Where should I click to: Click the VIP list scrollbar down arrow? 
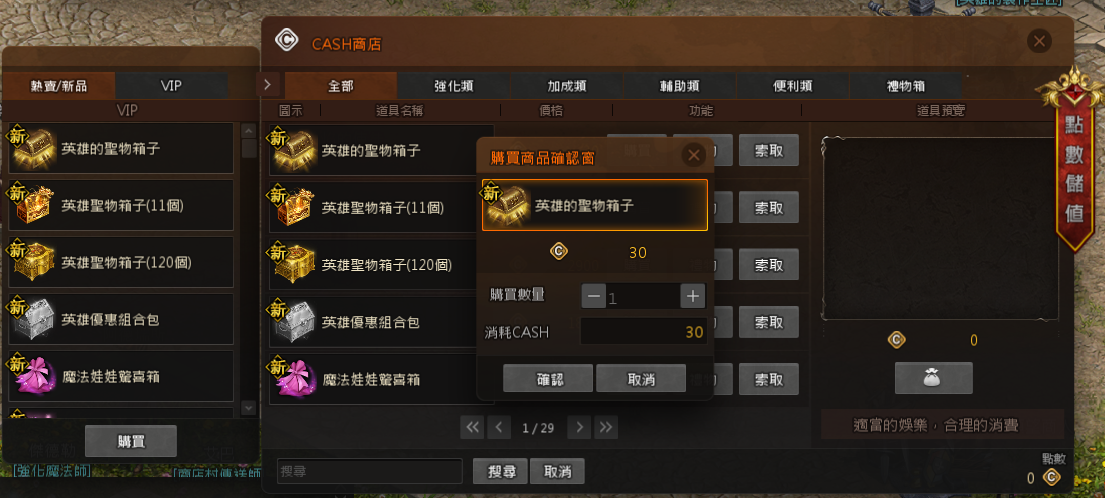pos(248,407)
